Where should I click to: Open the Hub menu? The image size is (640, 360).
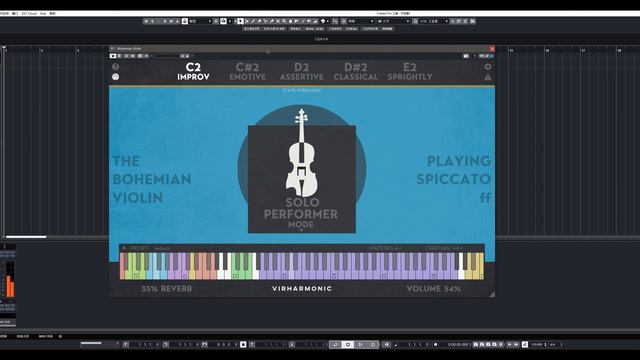[43, 13]
